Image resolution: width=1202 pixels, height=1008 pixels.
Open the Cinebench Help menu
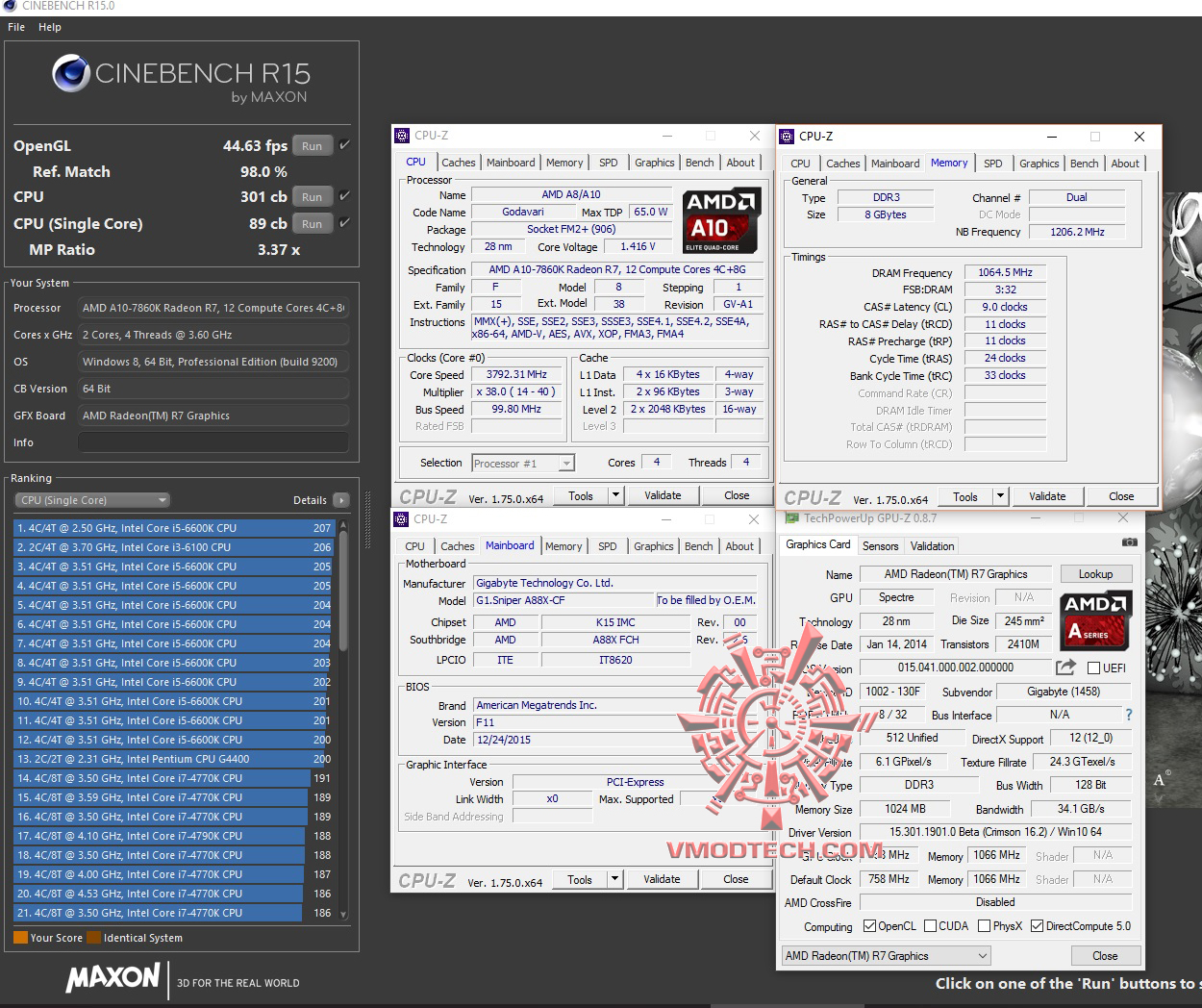(x=50, y=27)
